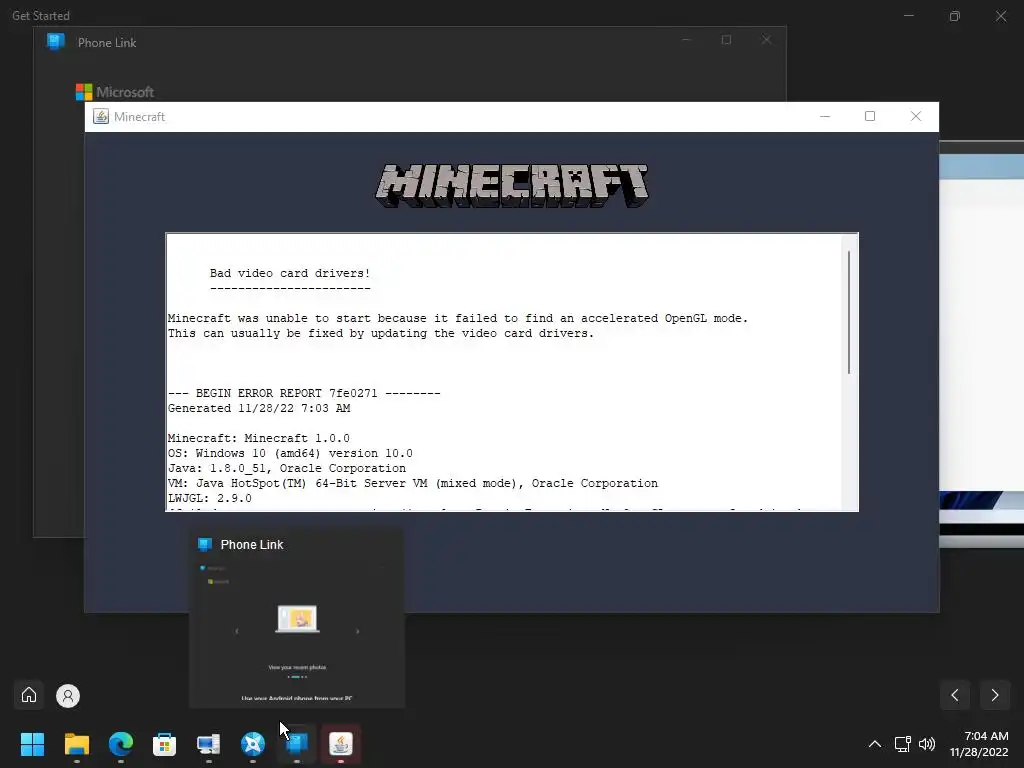The image size is (1024, 768).
Task: Minimize the Minecraft window
Action: [x=825, y=116]
